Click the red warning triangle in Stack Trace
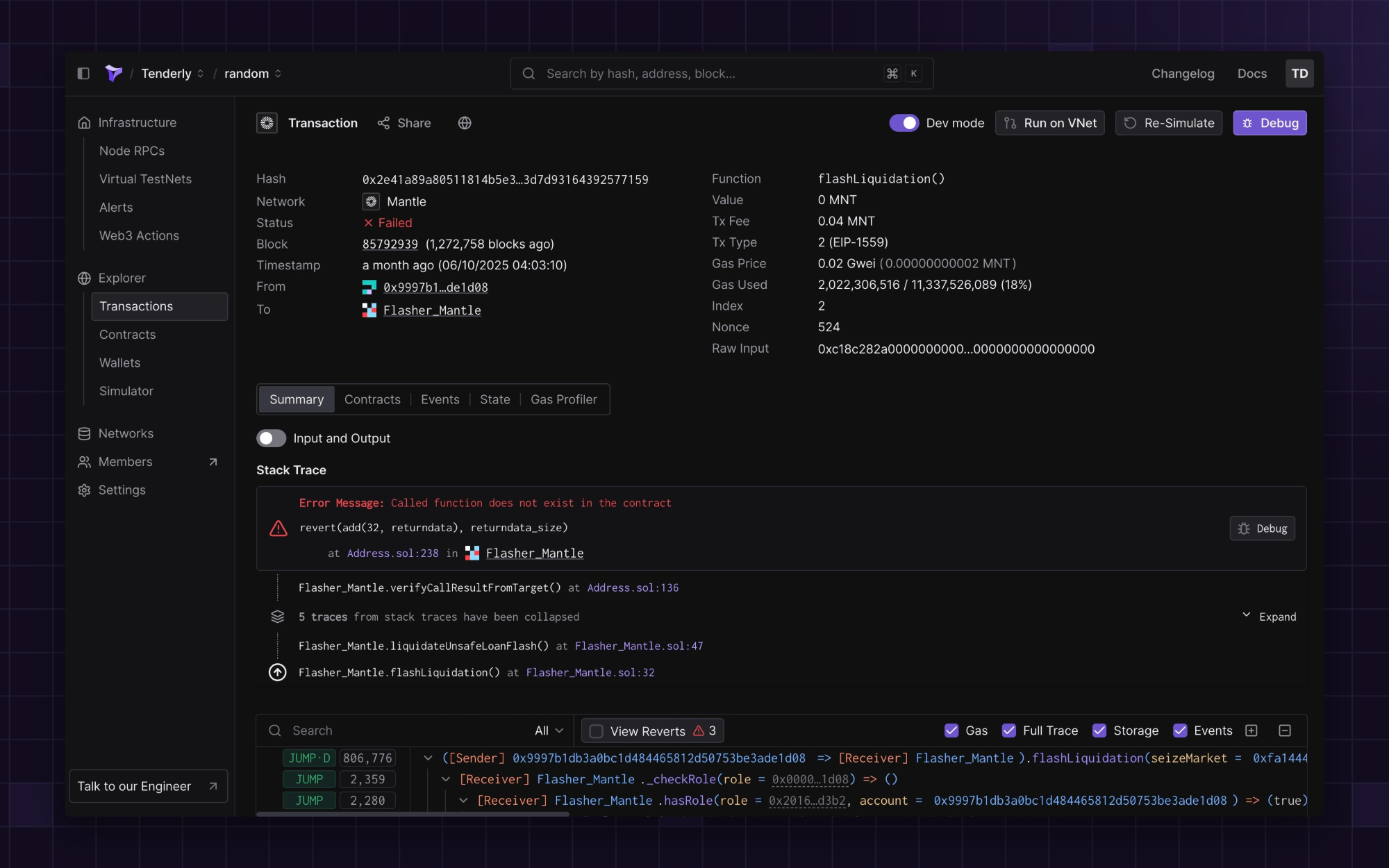 [278, 528]
